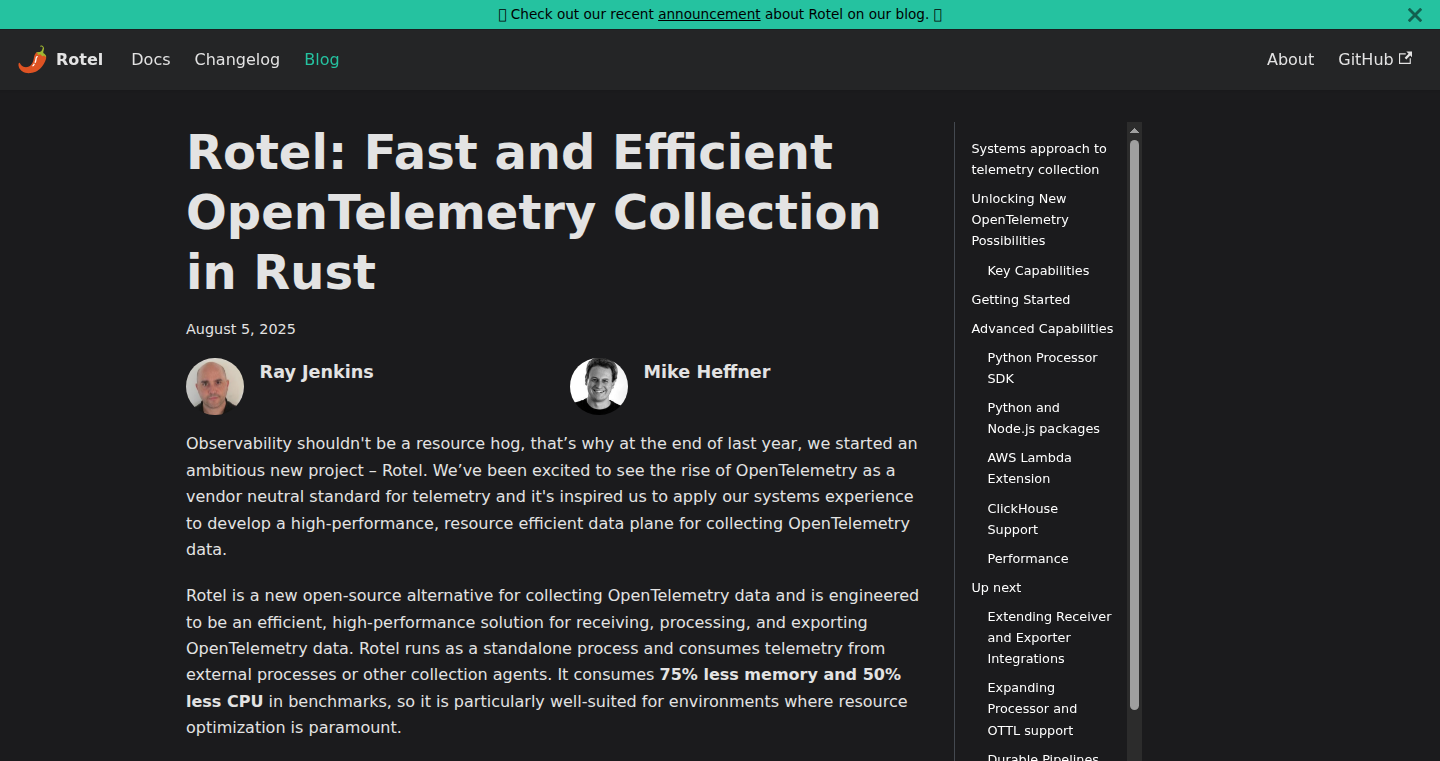Jump to Python Processor SDK section
Screen dimensions: 1440x761
pyautogui.click(x=1042, y=368)
